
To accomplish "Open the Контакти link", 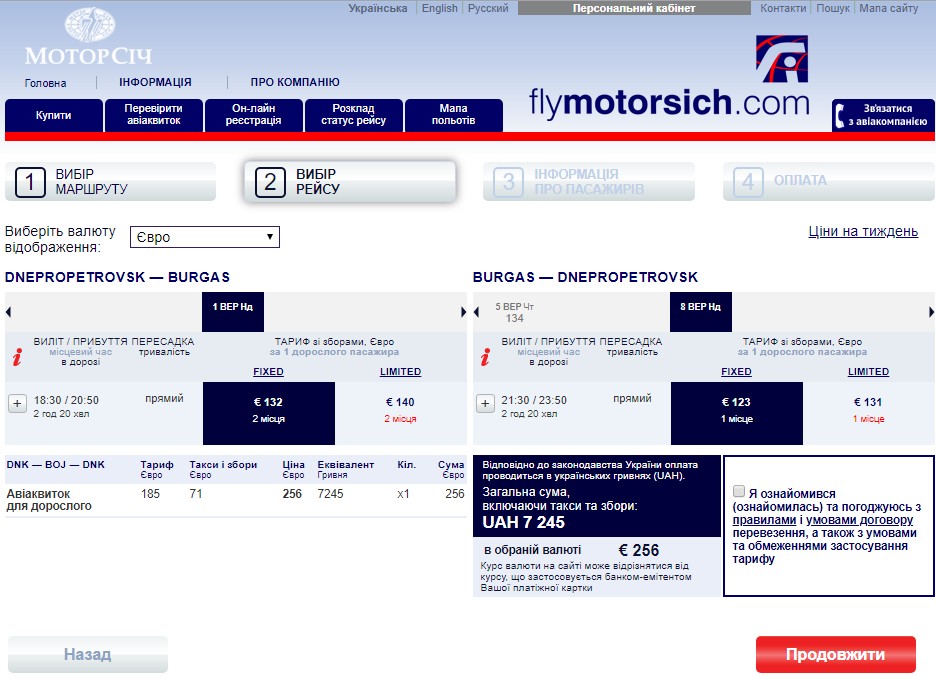I will tap(783, 8).
